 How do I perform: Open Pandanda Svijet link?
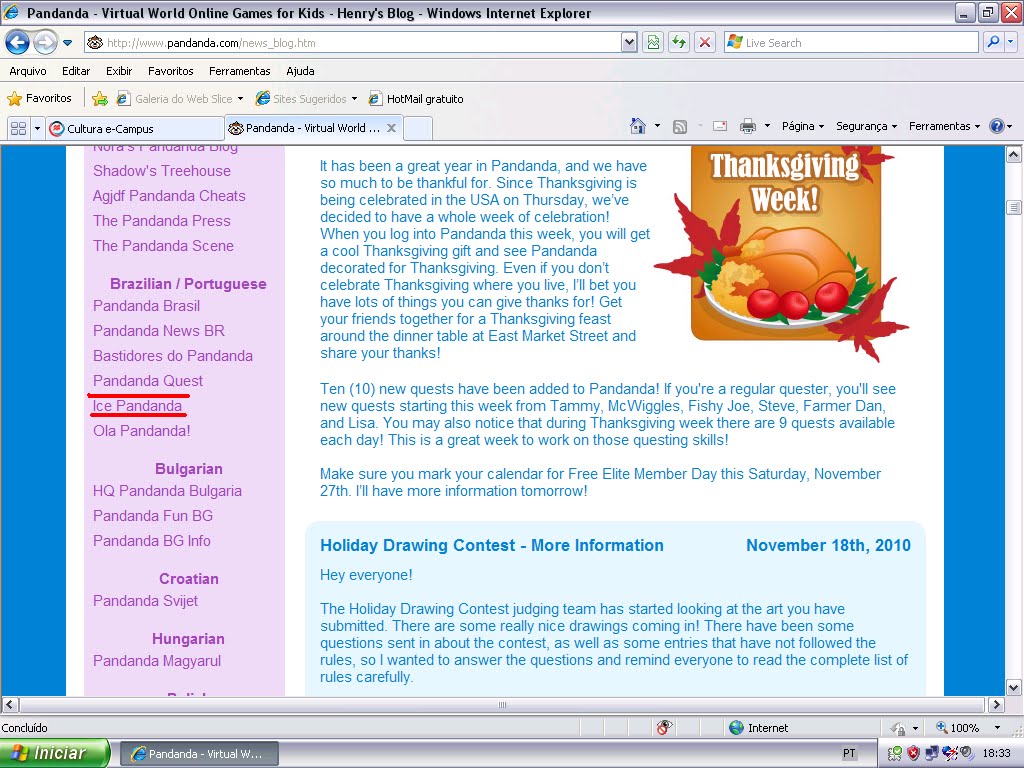(x=145, y=600)
